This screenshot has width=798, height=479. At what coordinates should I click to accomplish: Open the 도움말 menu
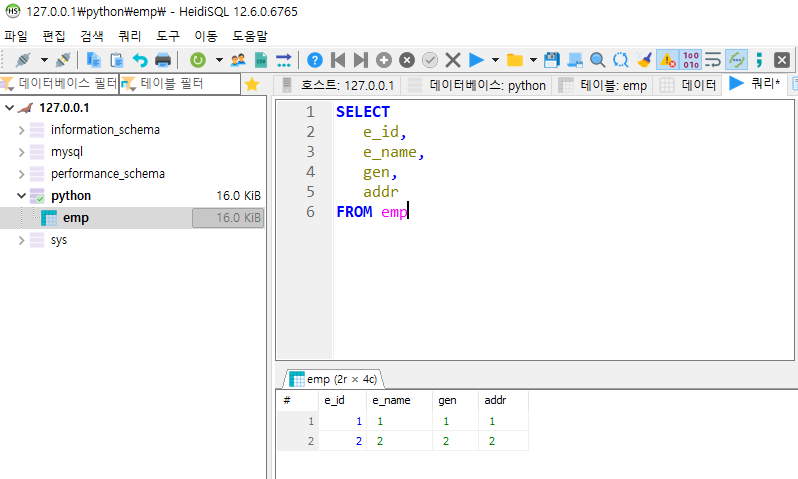pyautogui.click(x=250, y=36)
